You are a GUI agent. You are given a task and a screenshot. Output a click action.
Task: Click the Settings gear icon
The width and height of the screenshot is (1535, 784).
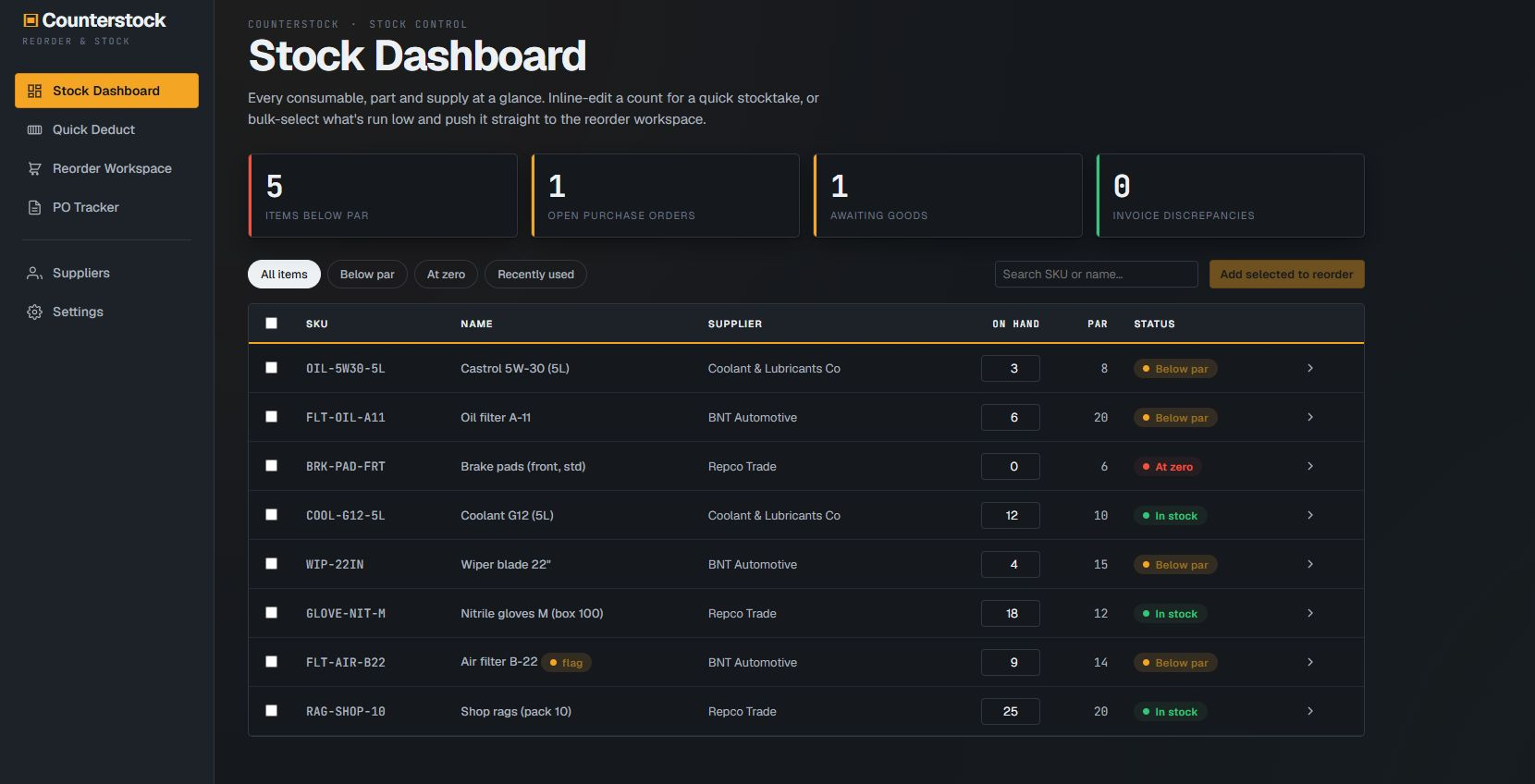tap(34, 312)
